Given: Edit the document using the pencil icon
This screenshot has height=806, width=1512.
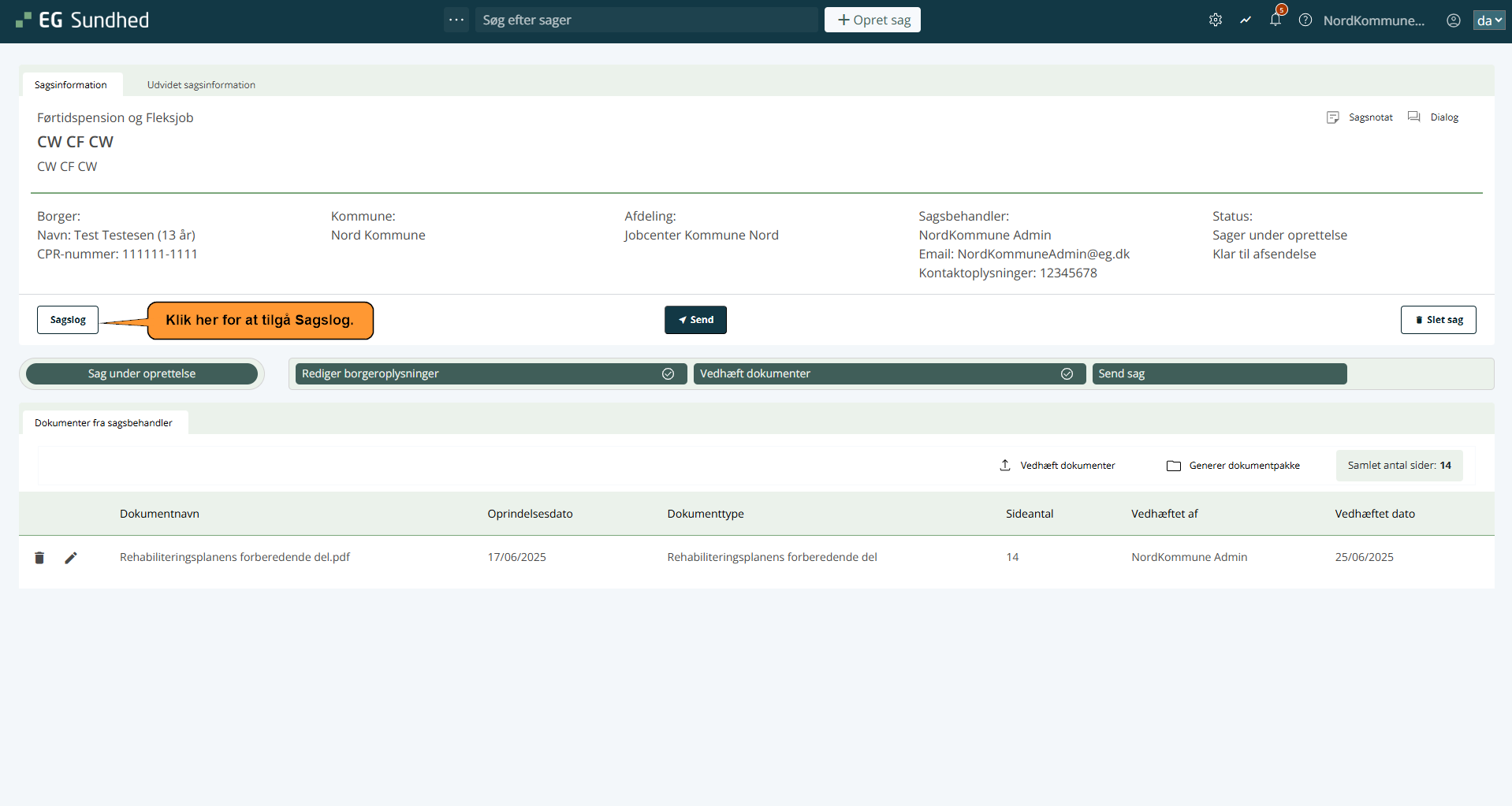Looking at the screenshot, I should point(71,558).
